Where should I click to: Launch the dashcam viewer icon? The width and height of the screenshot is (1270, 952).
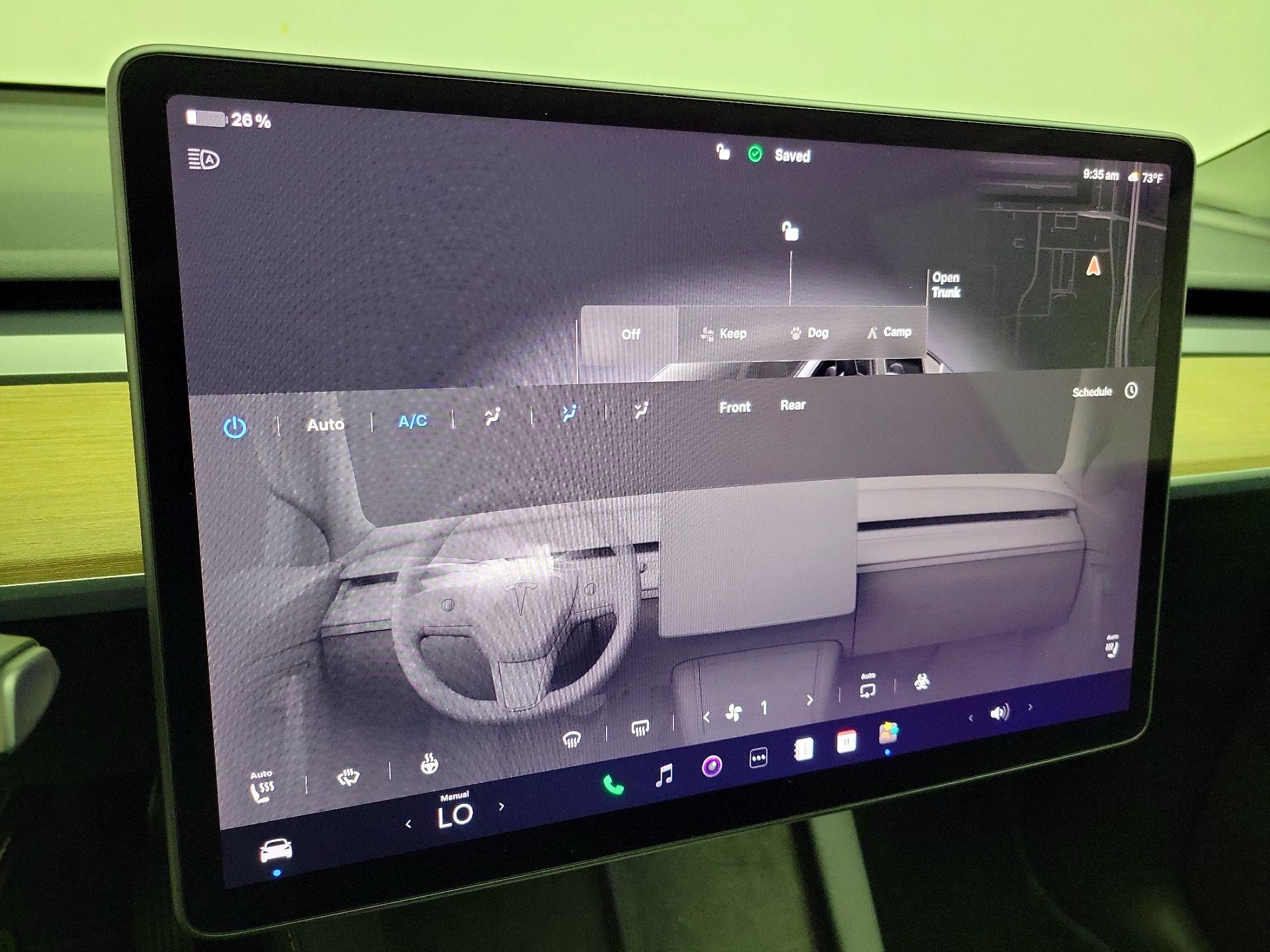pos(711,764)
